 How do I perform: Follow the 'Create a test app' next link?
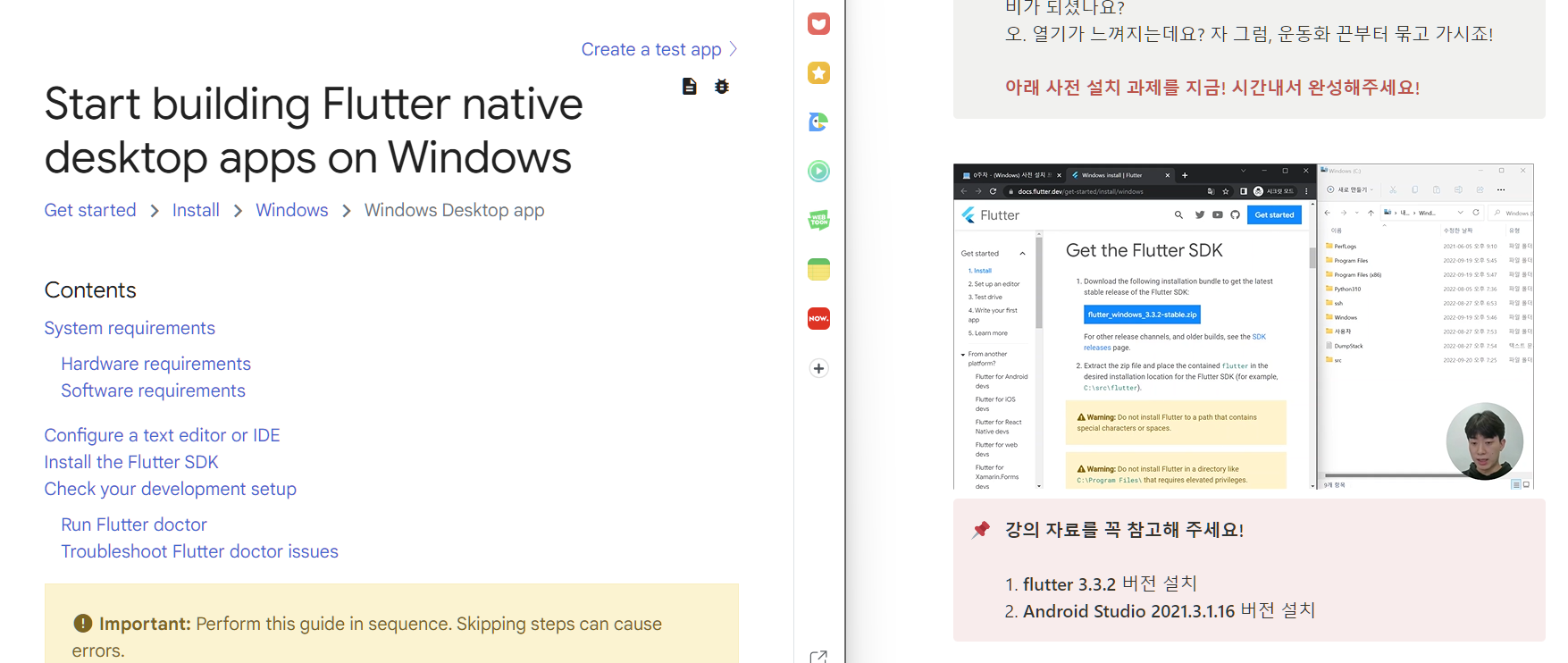[x=659, y=49]
